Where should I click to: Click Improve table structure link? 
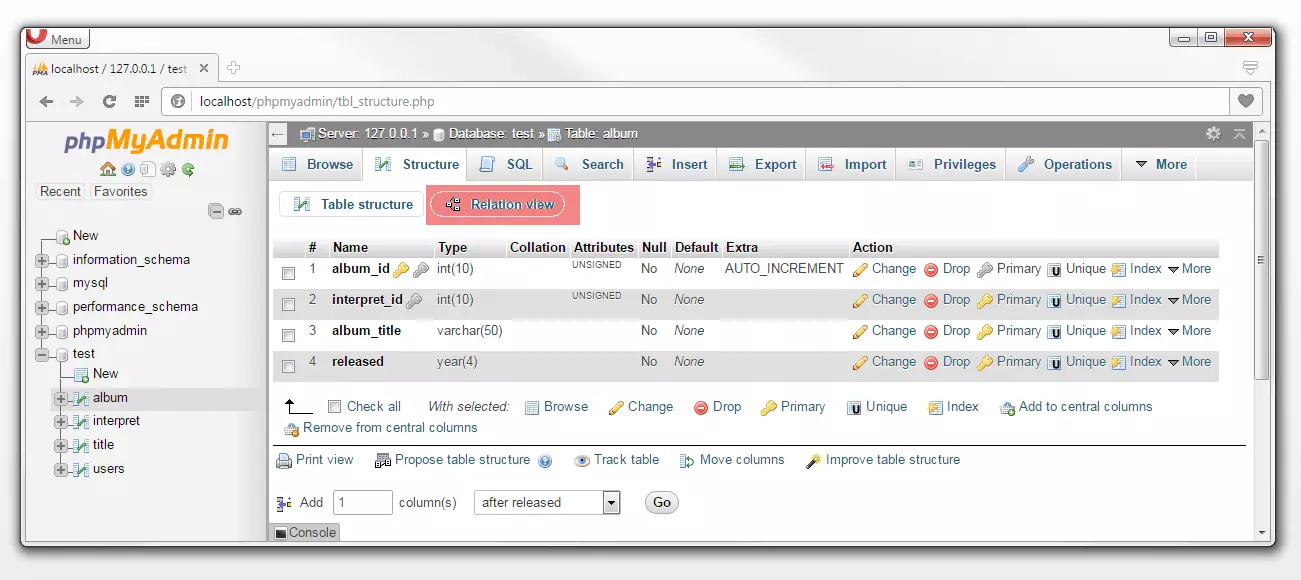(x=884, y=461)
